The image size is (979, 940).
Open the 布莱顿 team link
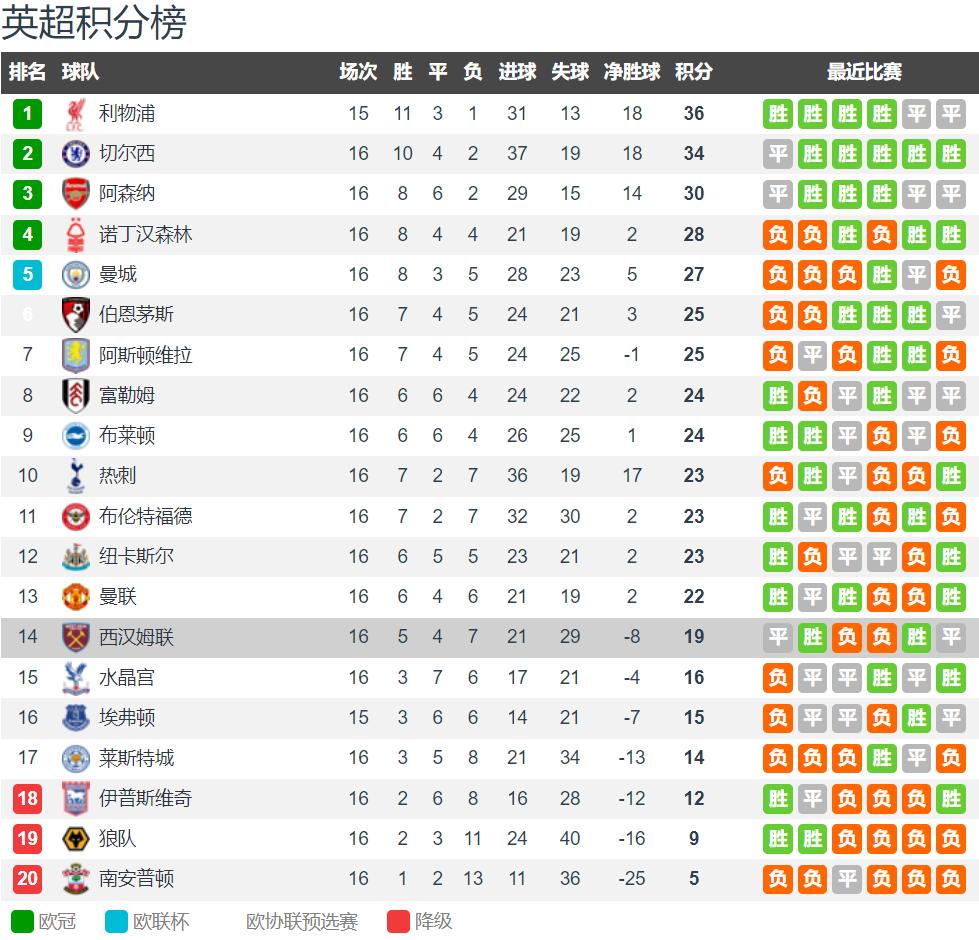pos(127,436)
